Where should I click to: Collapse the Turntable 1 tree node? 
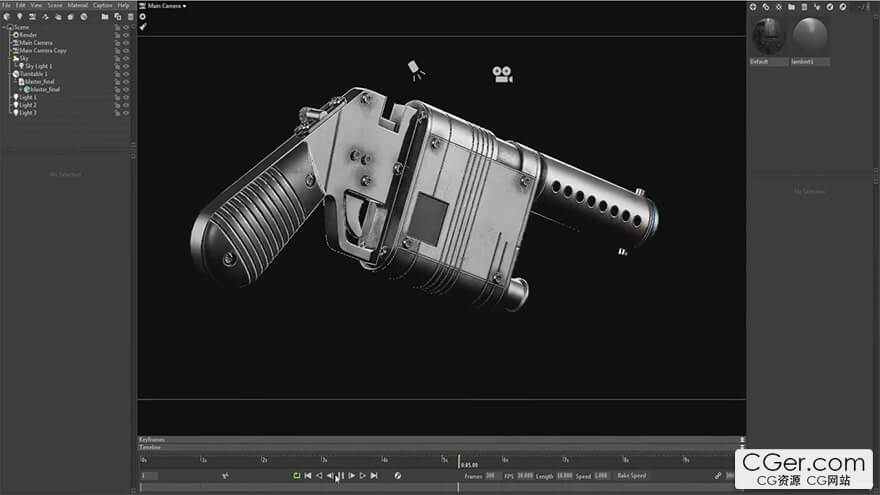(x=10, y=74)
